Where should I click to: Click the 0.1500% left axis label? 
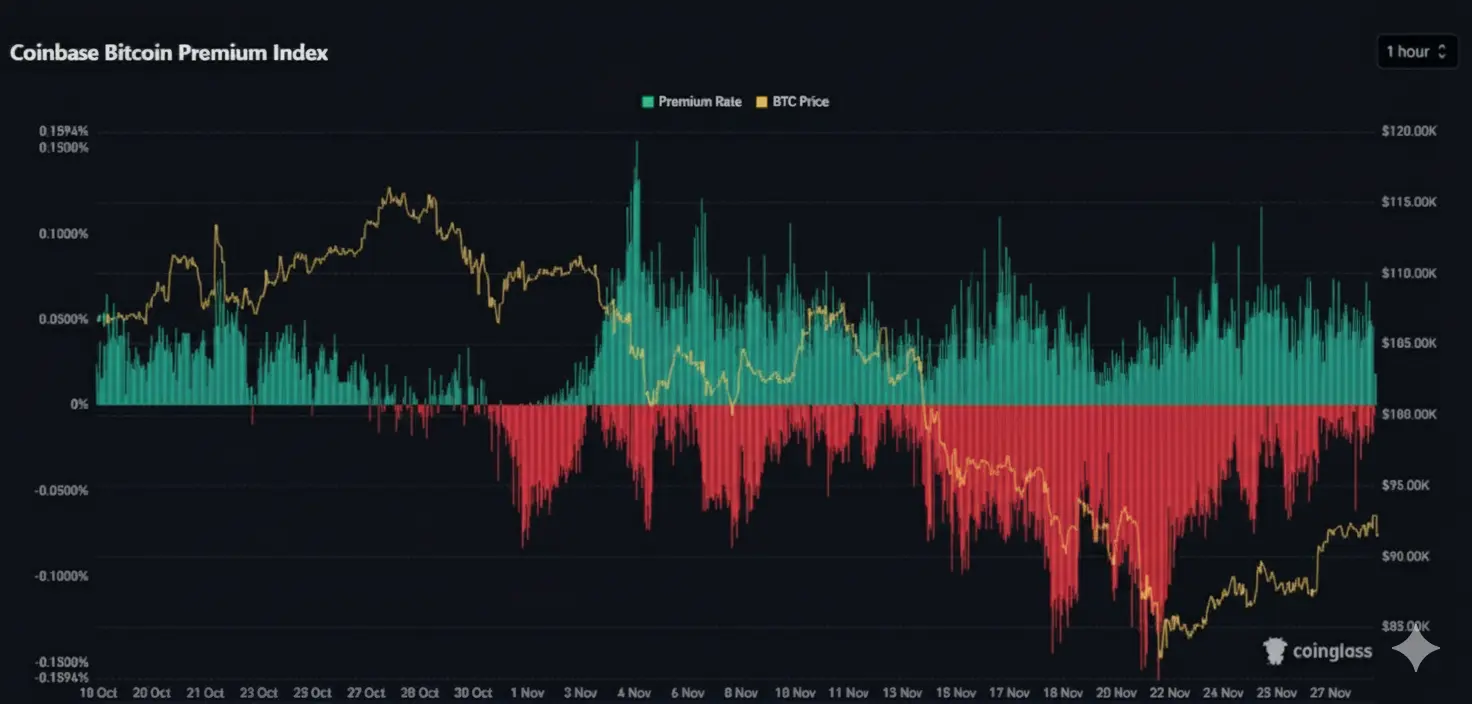pyautogui.click(x=64, y=148)
